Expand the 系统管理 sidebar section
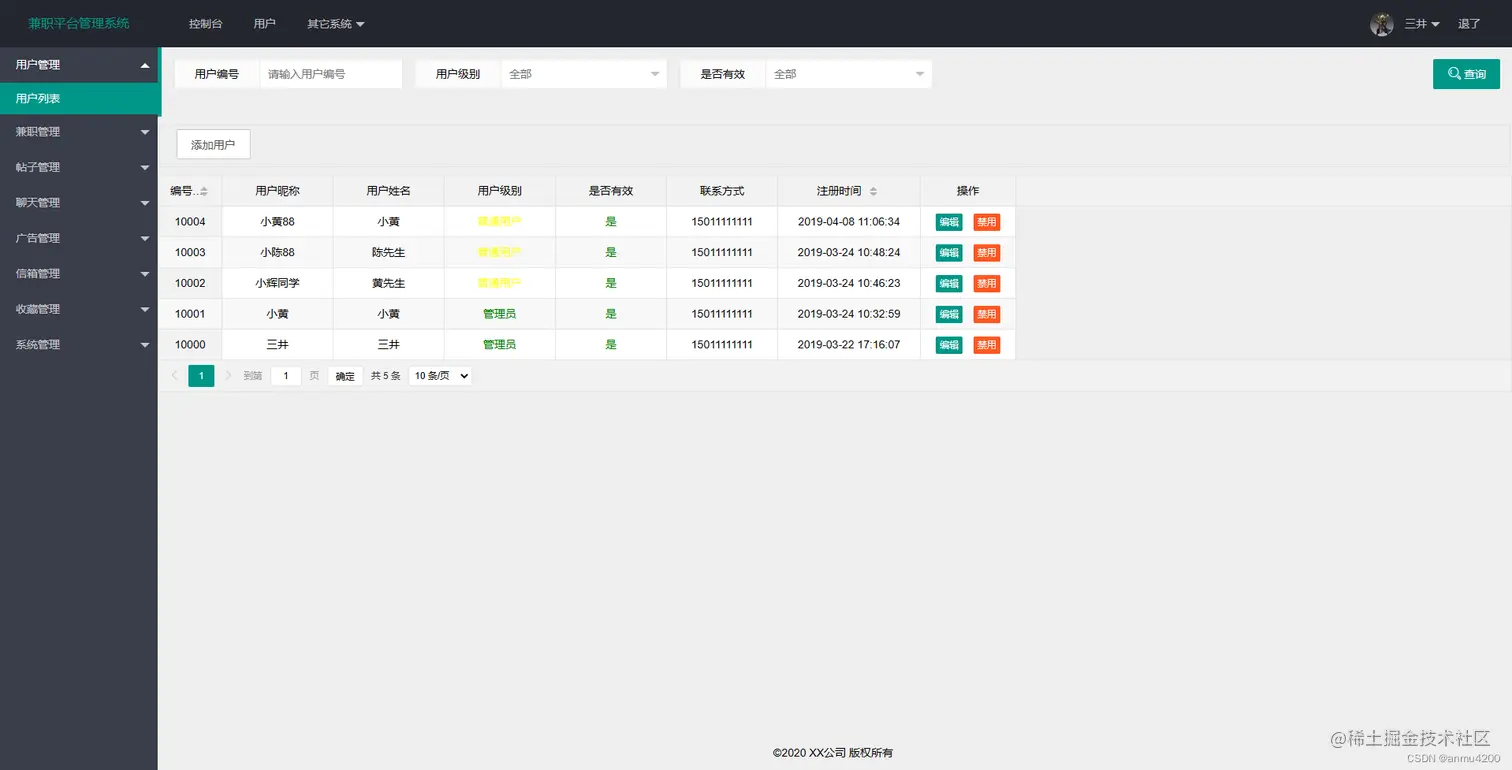 [x=79, y=345]
